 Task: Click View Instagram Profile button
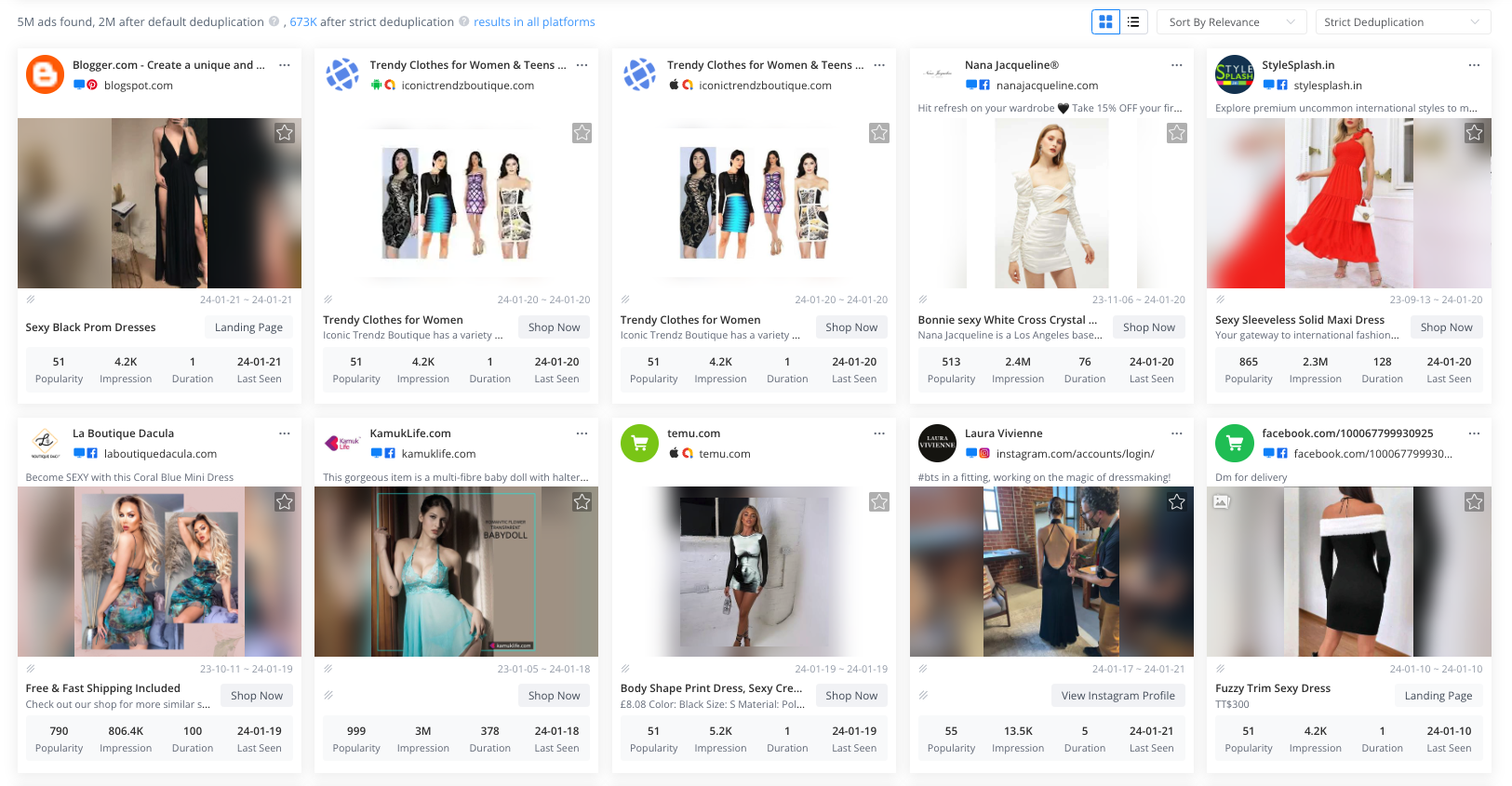(x=1118, y=696)
